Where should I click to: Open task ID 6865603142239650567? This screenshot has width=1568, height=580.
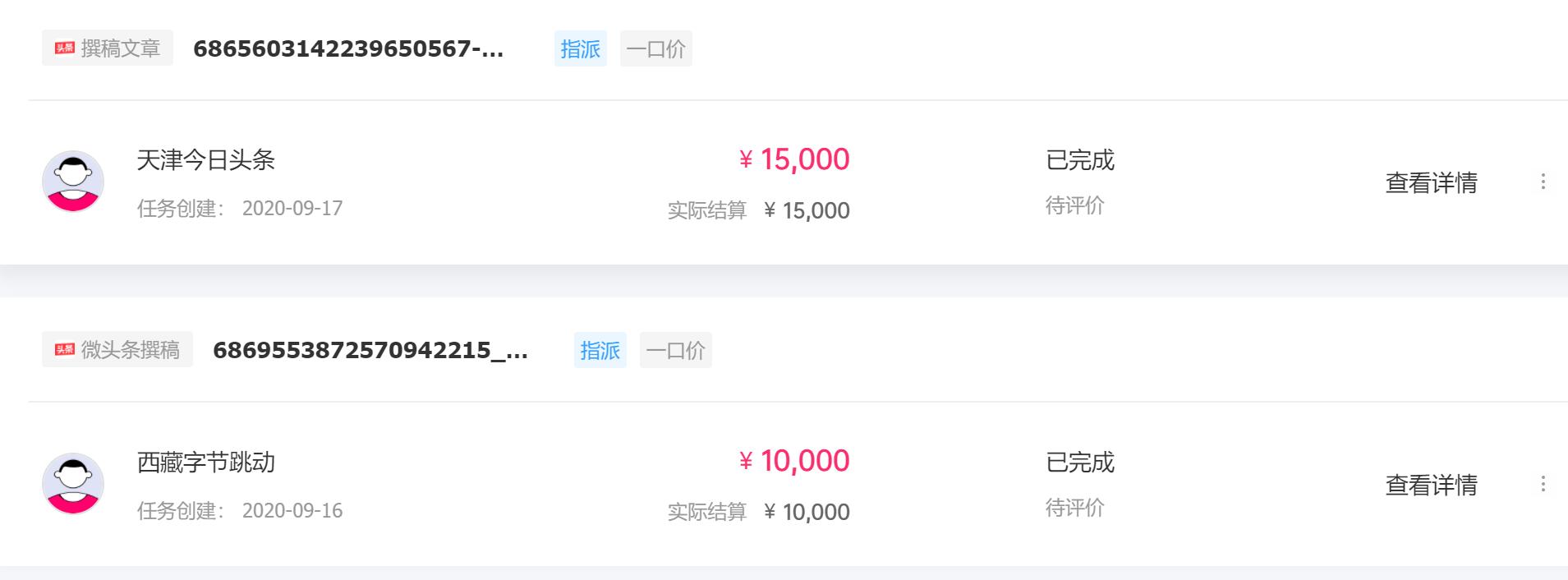tap(348, 48)
